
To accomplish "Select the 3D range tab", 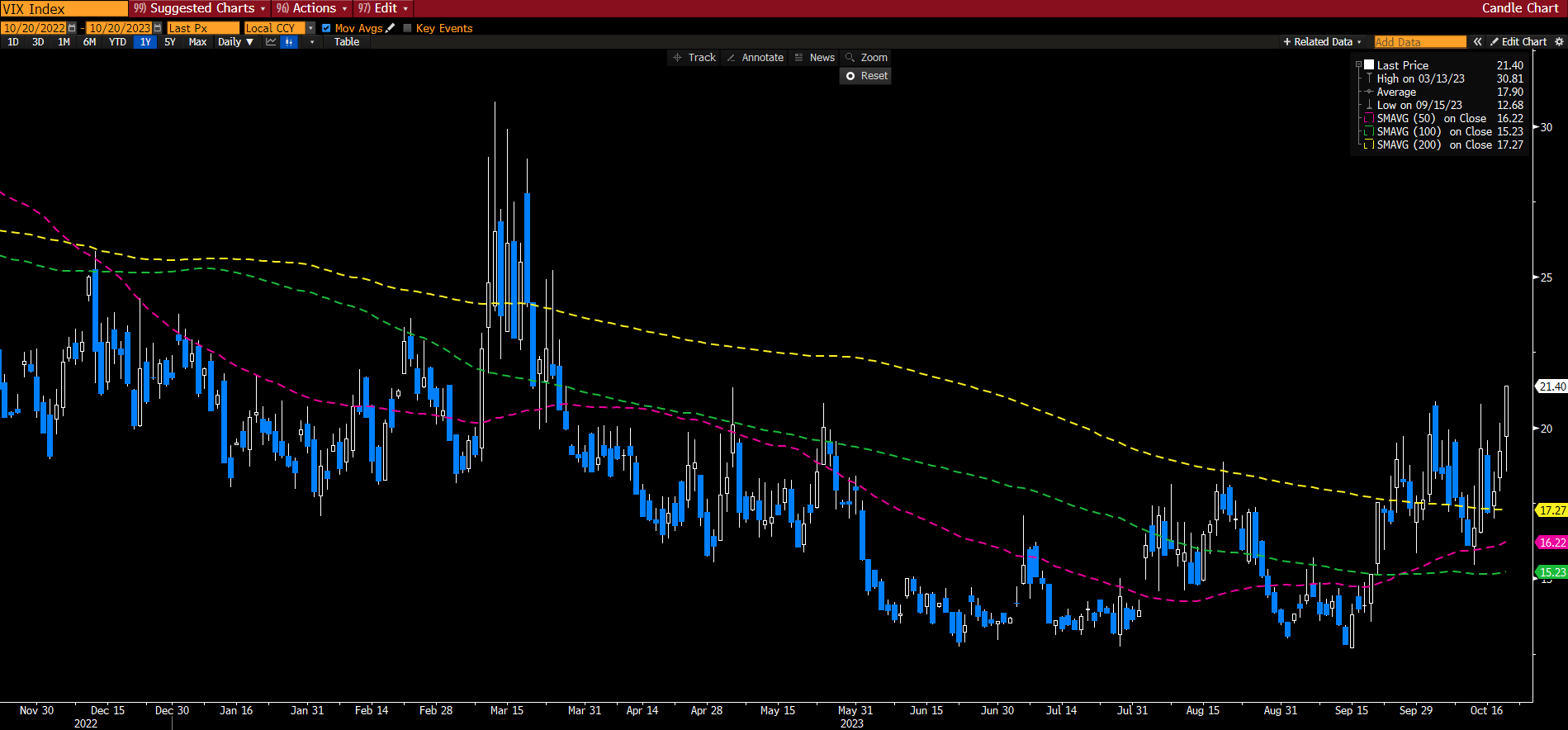I will coord(38,41).
